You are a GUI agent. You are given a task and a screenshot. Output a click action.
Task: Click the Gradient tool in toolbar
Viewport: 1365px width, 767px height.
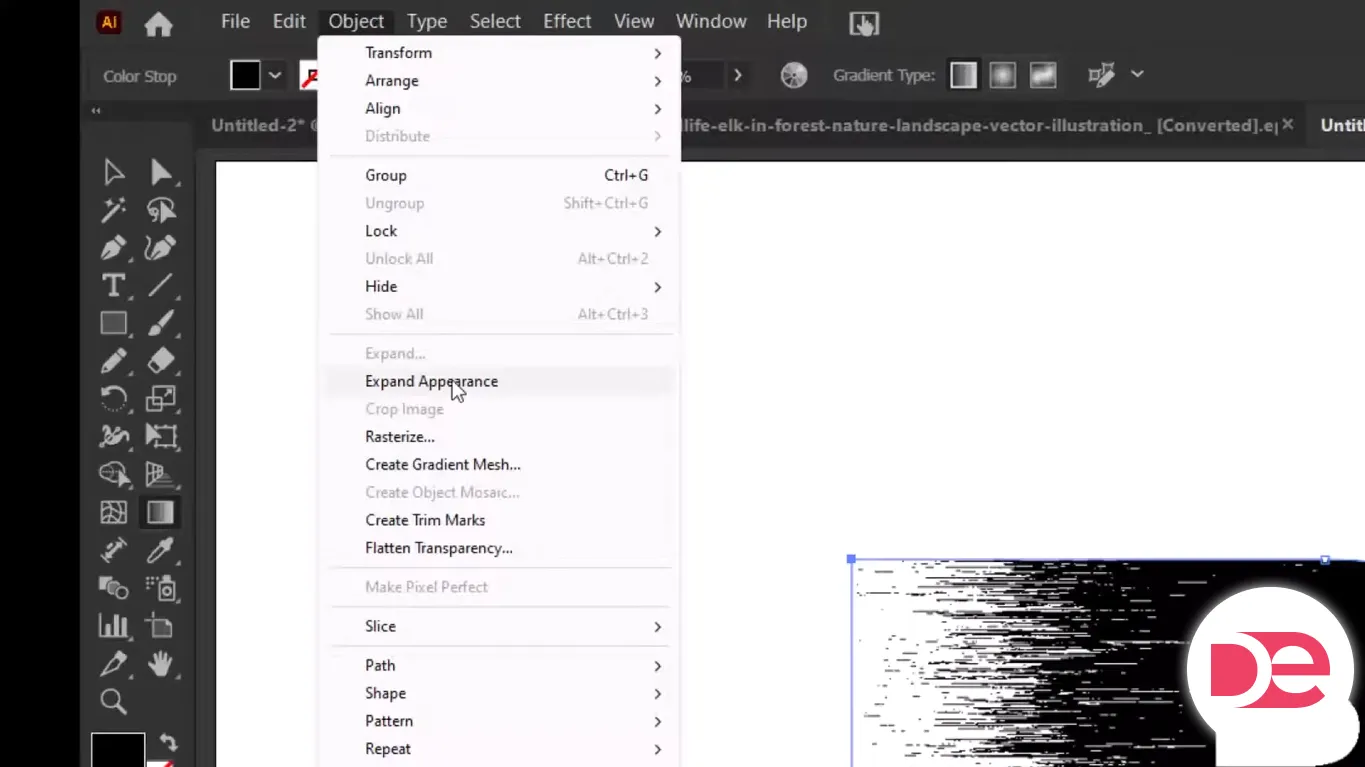(x=161, y=512)
